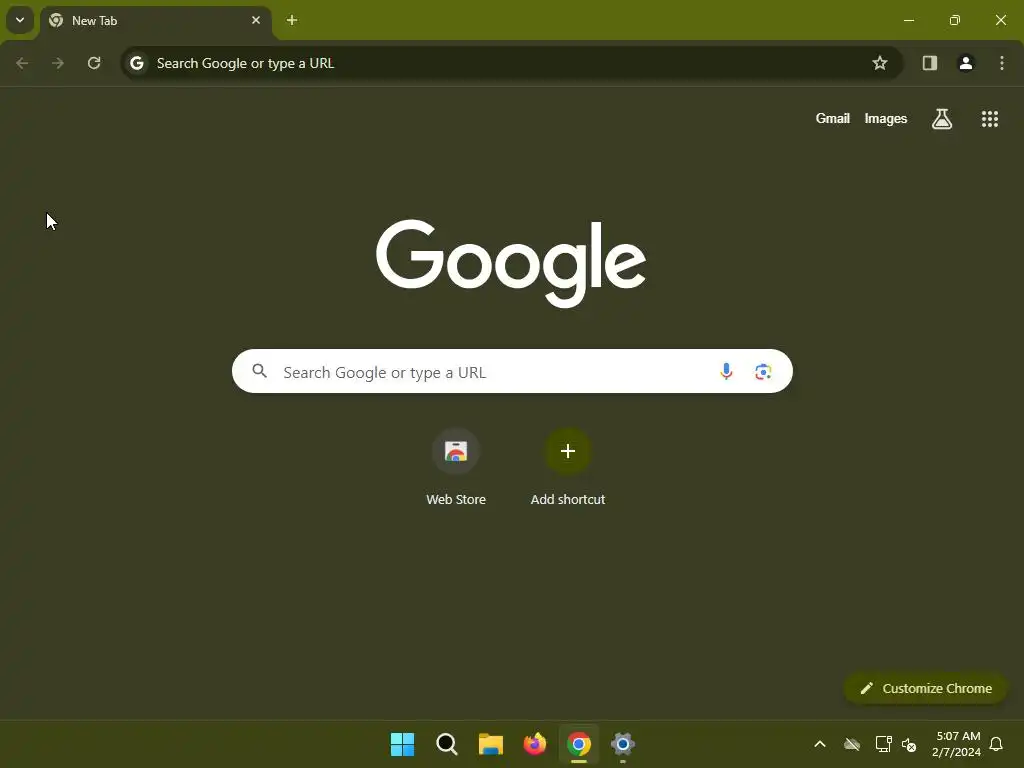The height and width of the screenshot is (768, 1024).
Task: Click the Google logo
Action: point(511,263)
